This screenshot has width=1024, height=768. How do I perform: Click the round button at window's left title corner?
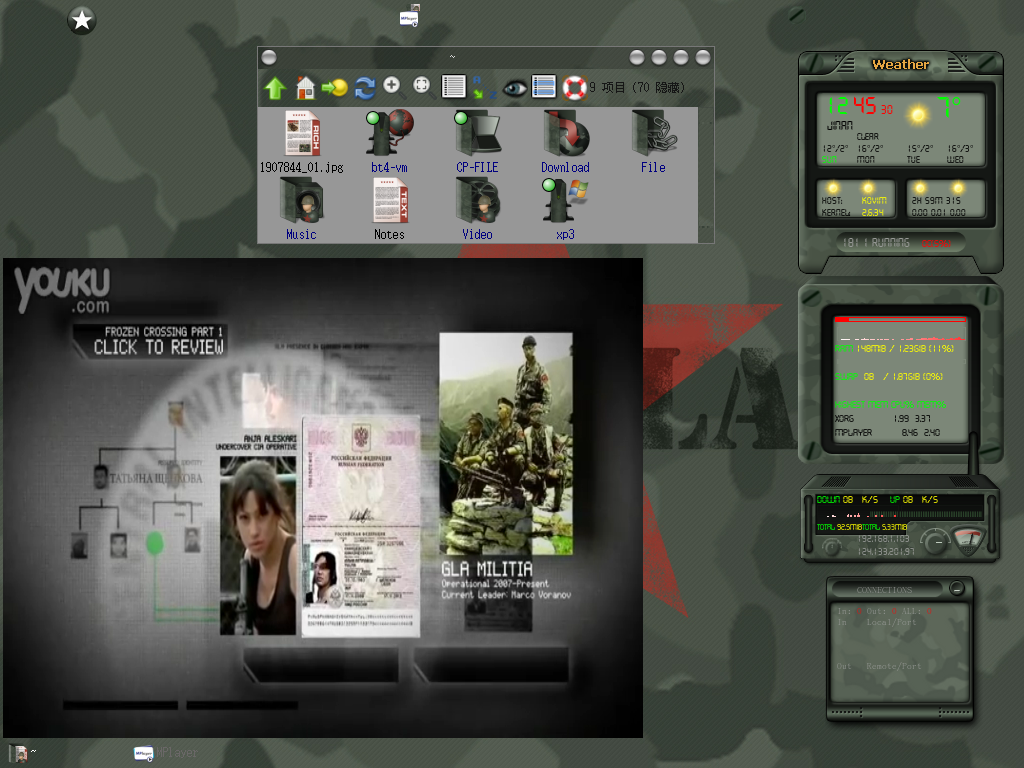click(269, 57)
